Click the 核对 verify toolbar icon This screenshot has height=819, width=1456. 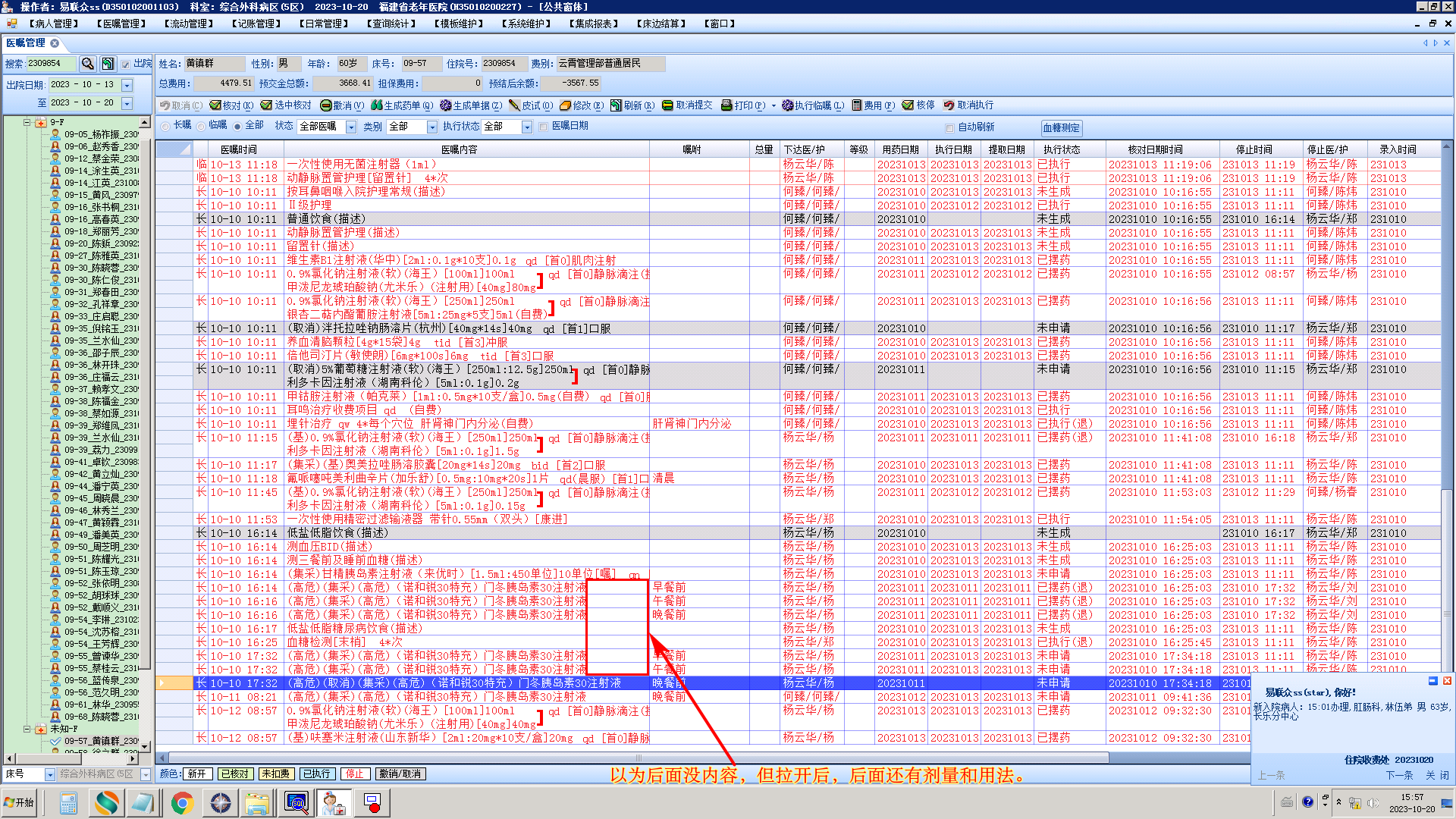click(215, 105)
